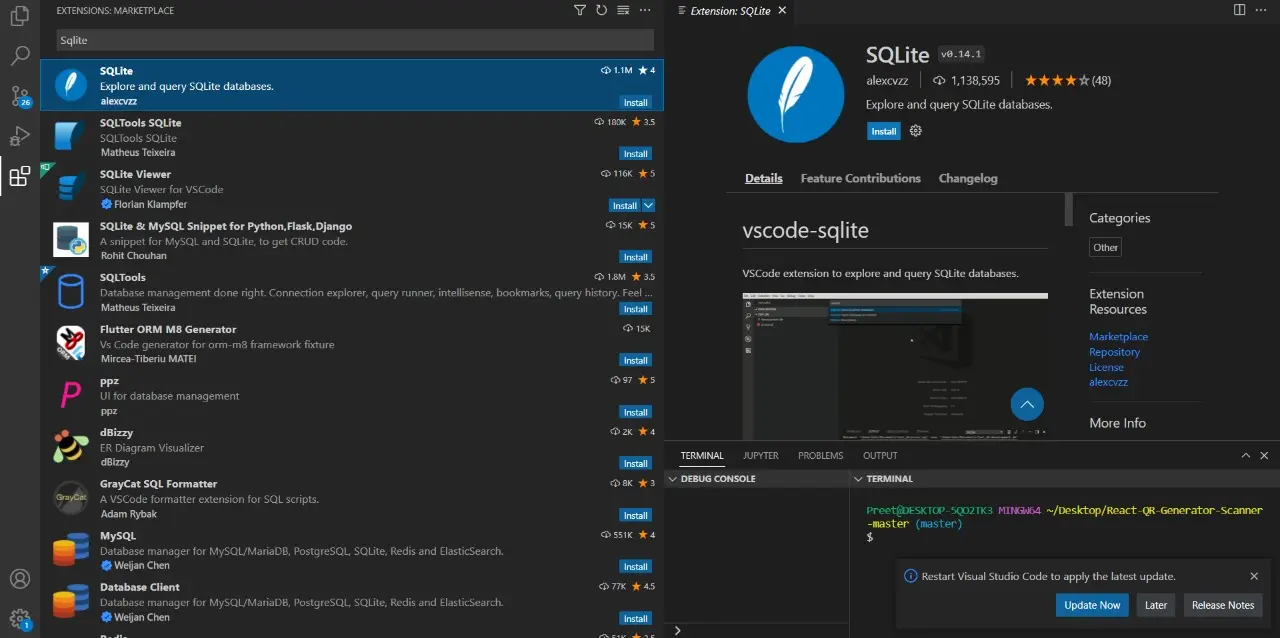The height and width of the screenshot is (638, 1280).
Task: Filter extensions with the funnel icon
Action: tap(580, 10)
